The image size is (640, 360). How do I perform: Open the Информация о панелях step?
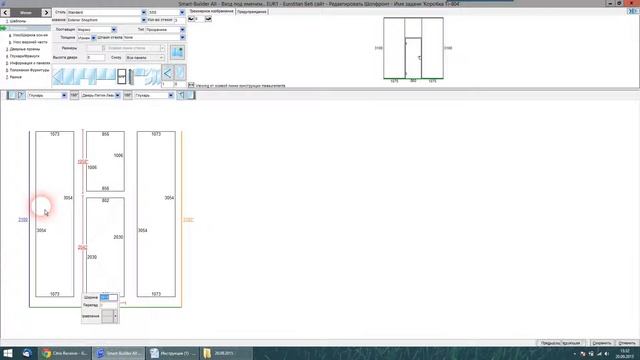29,63
